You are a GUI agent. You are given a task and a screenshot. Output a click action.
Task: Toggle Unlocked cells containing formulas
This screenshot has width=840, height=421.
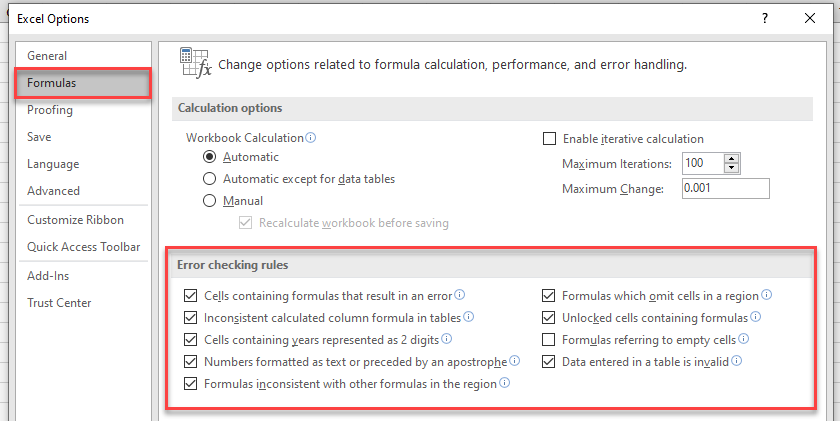549,318
